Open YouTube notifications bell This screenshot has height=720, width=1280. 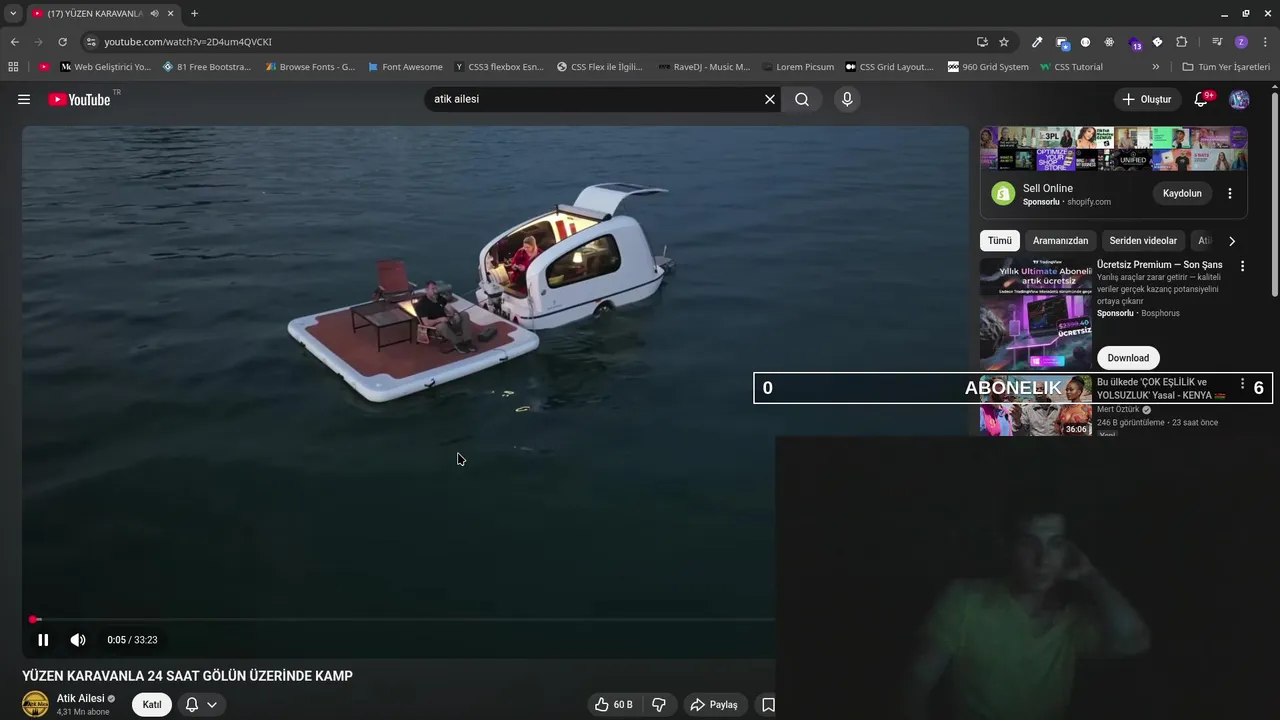click(x=1203, y=99)
